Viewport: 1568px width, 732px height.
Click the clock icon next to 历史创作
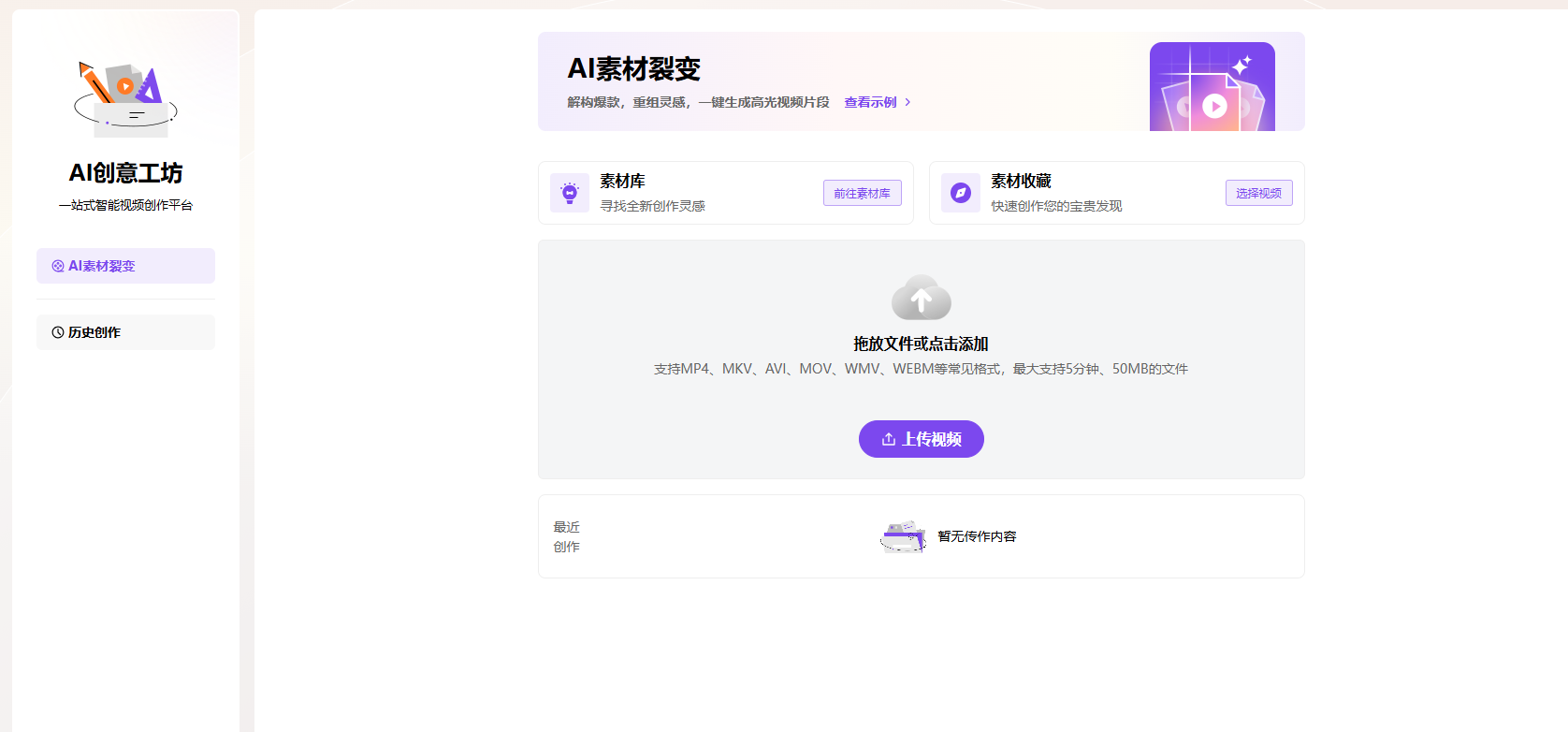click(58, 332)
